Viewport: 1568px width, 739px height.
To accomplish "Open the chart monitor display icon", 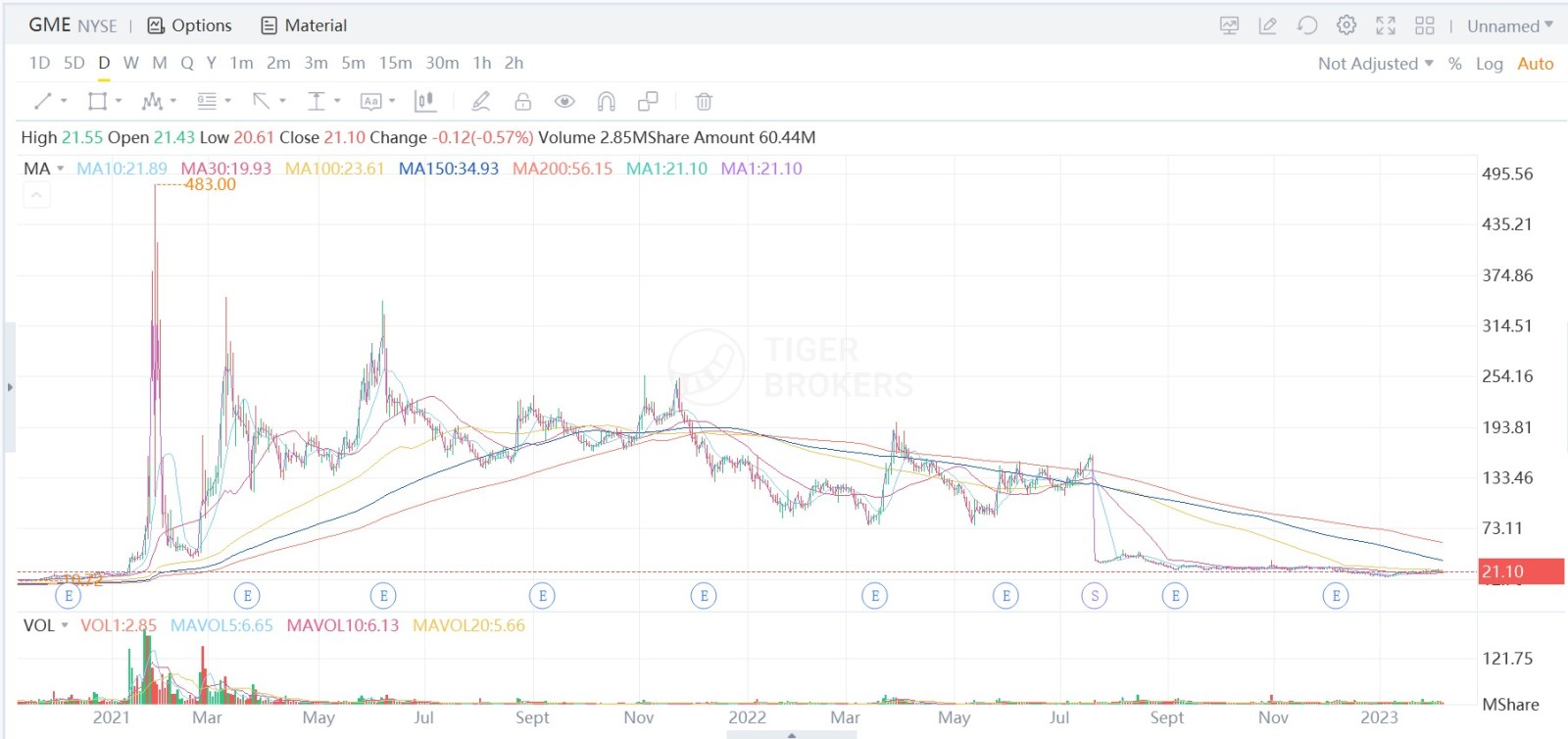I will [x=1229, y=25].
